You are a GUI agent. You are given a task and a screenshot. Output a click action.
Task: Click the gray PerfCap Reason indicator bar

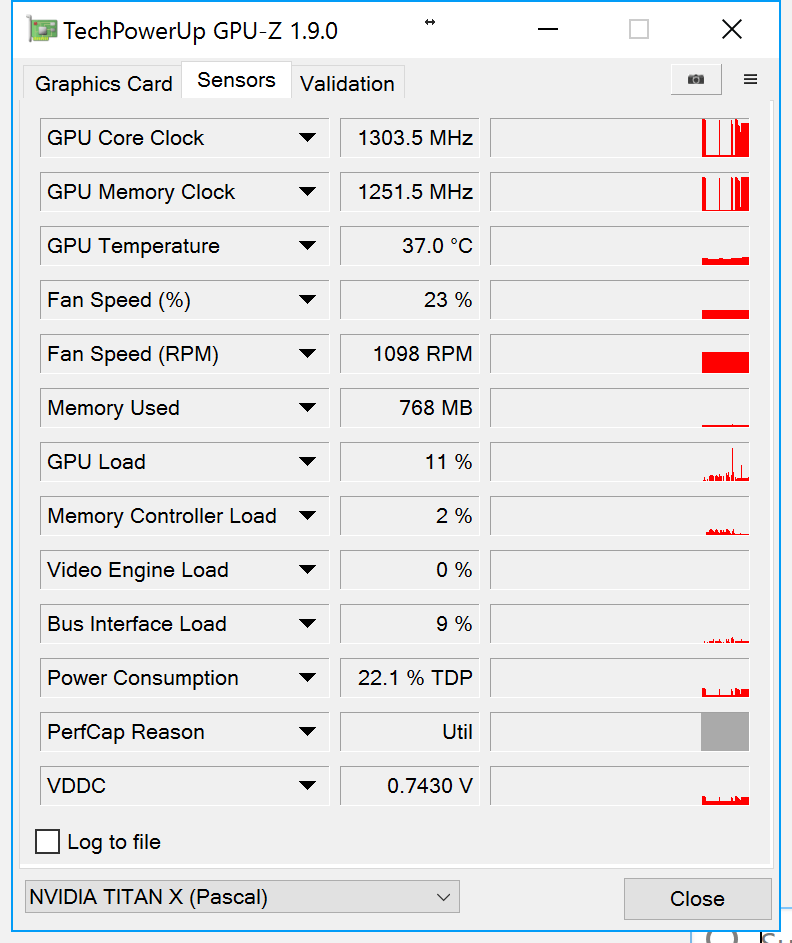click(725, 732)
